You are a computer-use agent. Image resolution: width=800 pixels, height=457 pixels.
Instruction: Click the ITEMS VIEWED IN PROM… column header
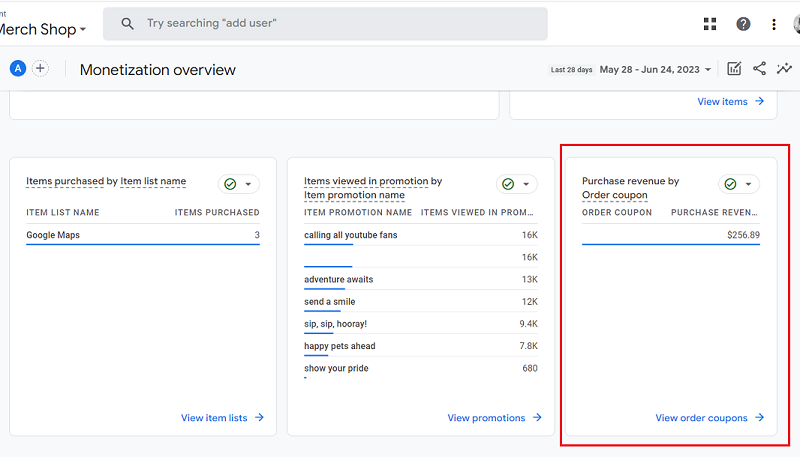point(477,212)
